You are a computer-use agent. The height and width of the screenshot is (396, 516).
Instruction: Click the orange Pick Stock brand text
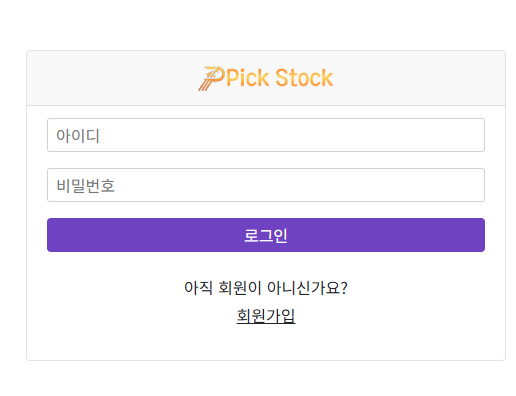(279, 78)
